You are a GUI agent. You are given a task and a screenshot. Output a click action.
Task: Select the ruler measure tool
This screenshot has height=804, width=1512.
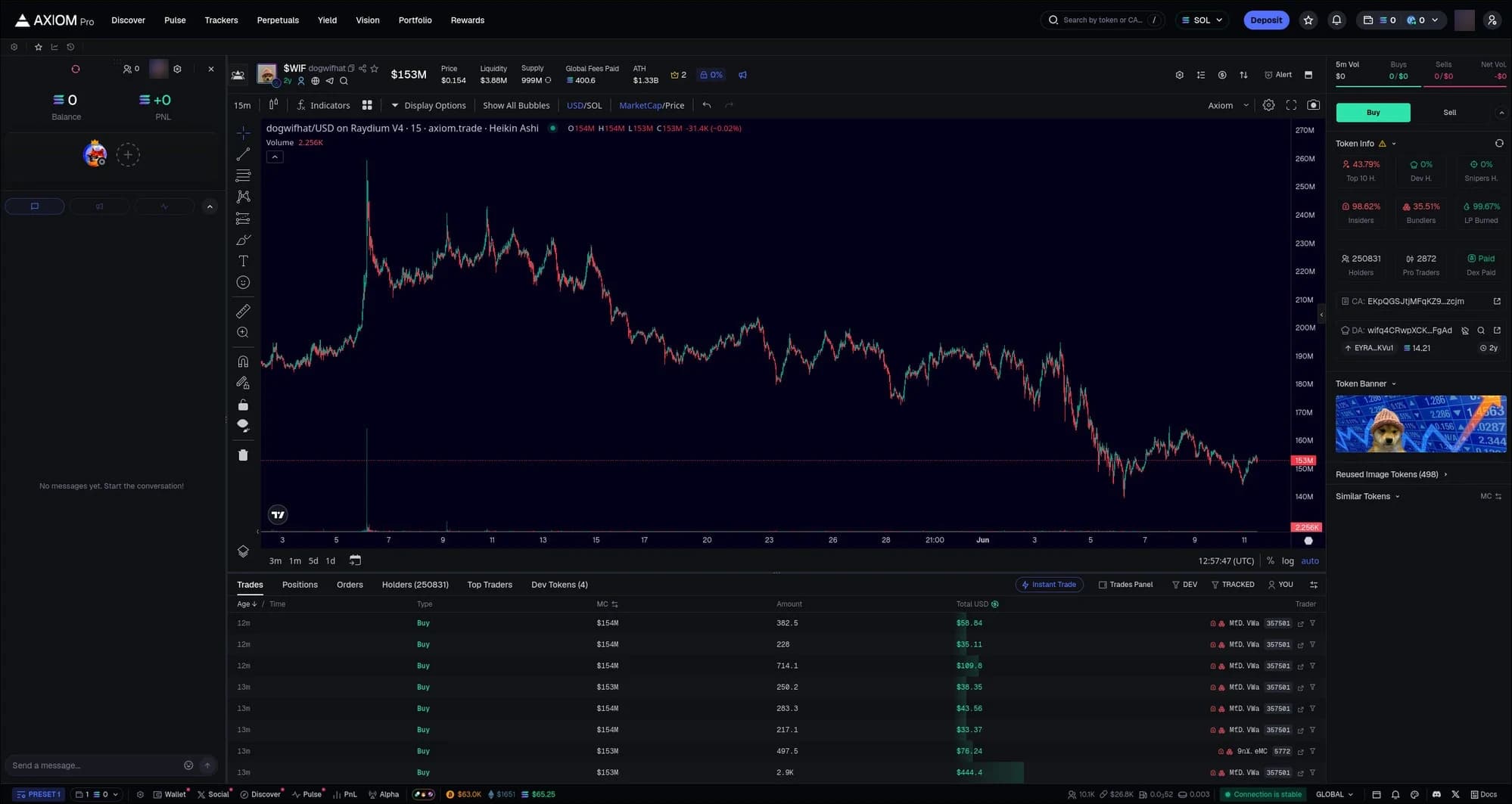coord(243,311)
